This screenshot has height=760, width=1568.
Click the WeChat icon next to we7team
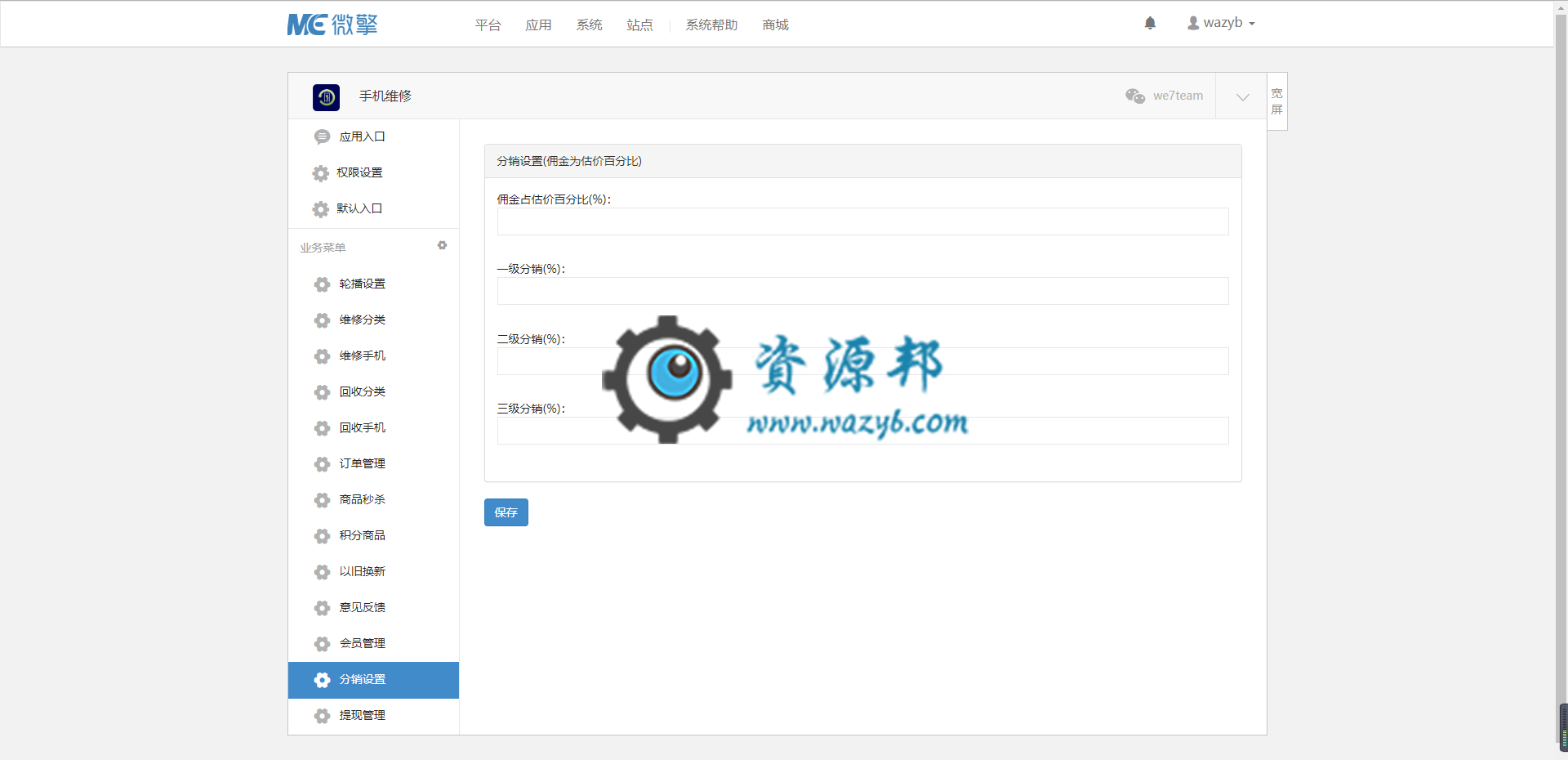(x=1135, y=96)
